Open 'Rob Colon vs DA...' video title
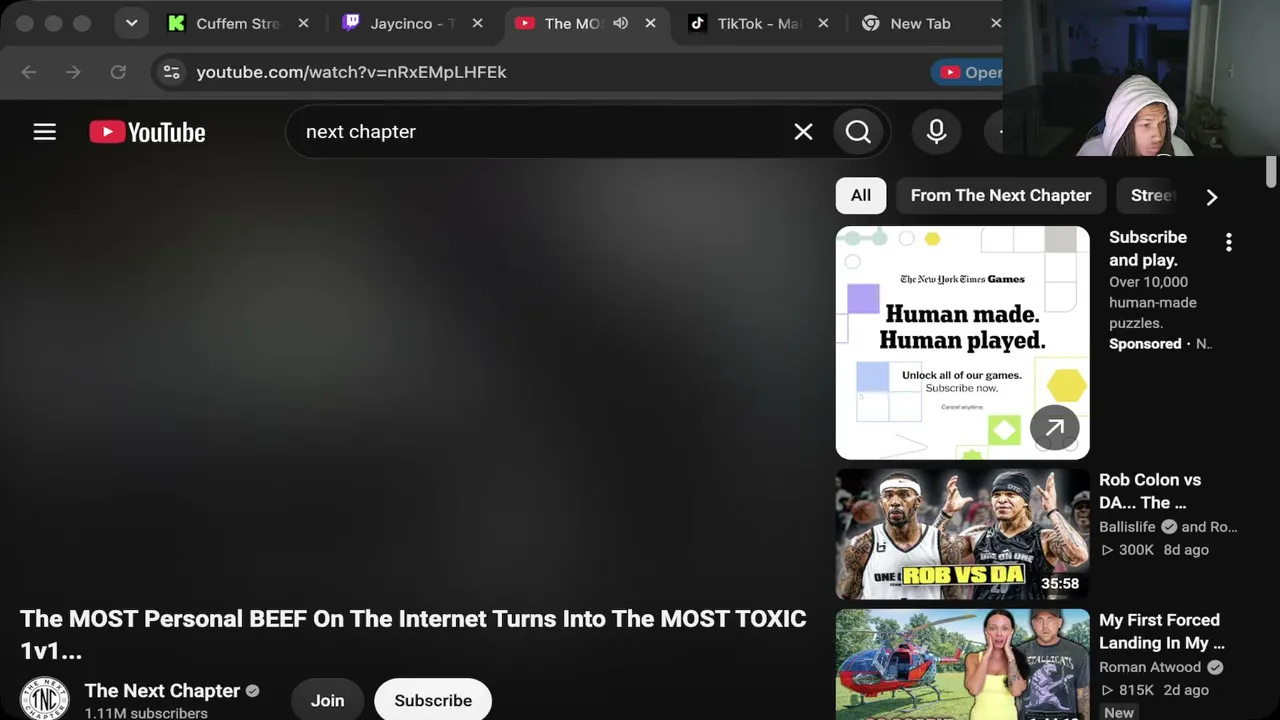Viewport: 1280px width, 720px height. point(1150,491)
